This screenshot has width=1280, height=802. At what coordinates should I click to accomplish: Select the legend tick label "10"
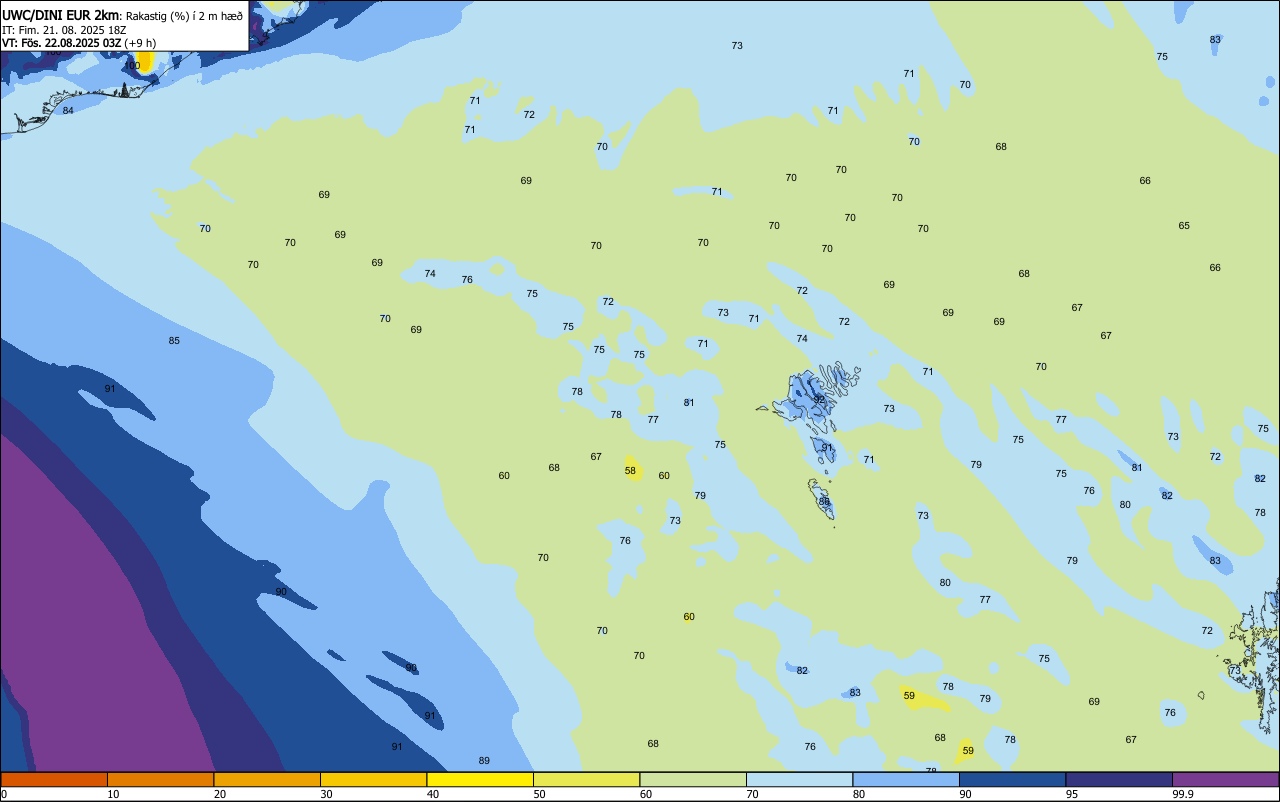point(113,794)
